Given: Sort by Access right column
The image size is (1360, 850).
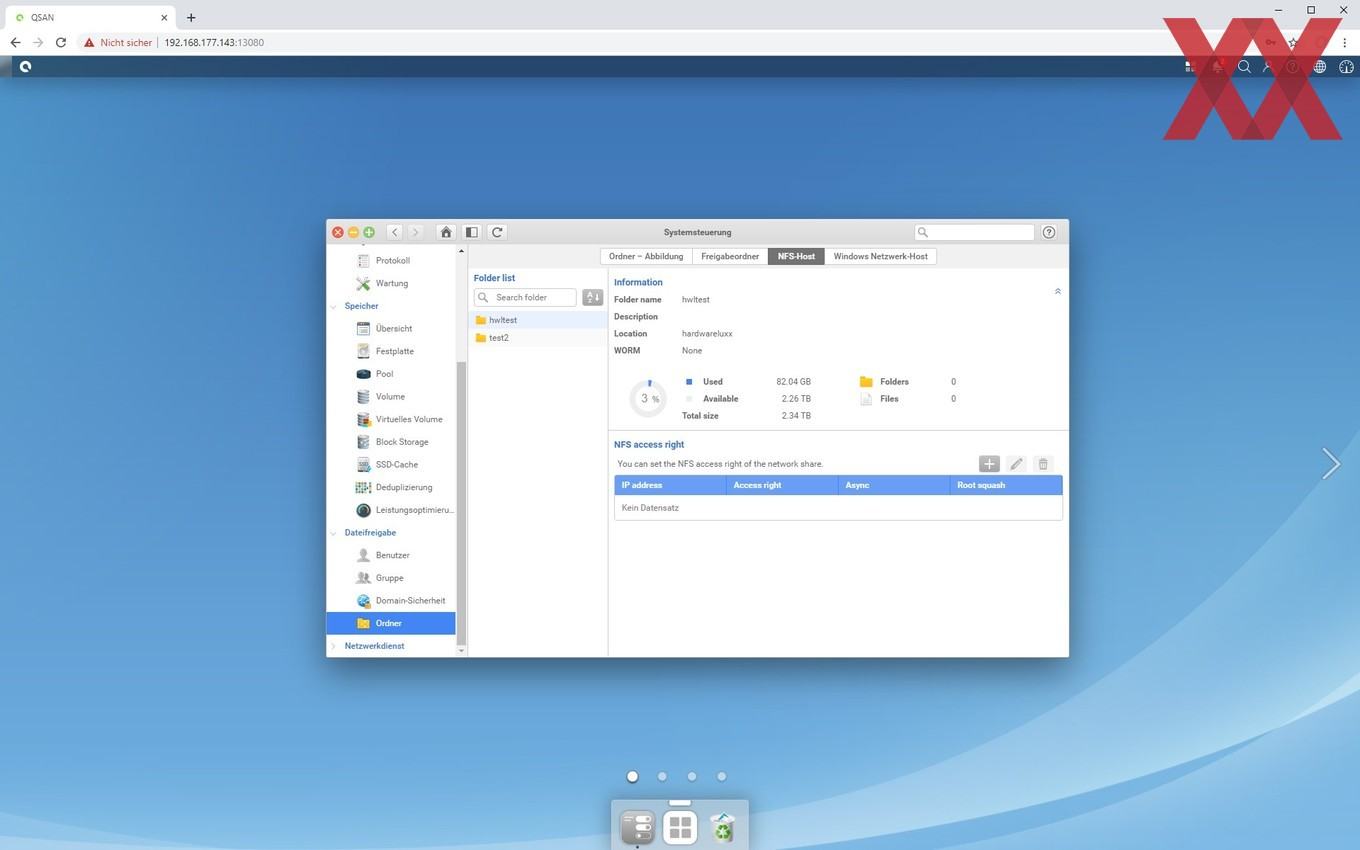Looking at the screenshot, I should point(782,485).
